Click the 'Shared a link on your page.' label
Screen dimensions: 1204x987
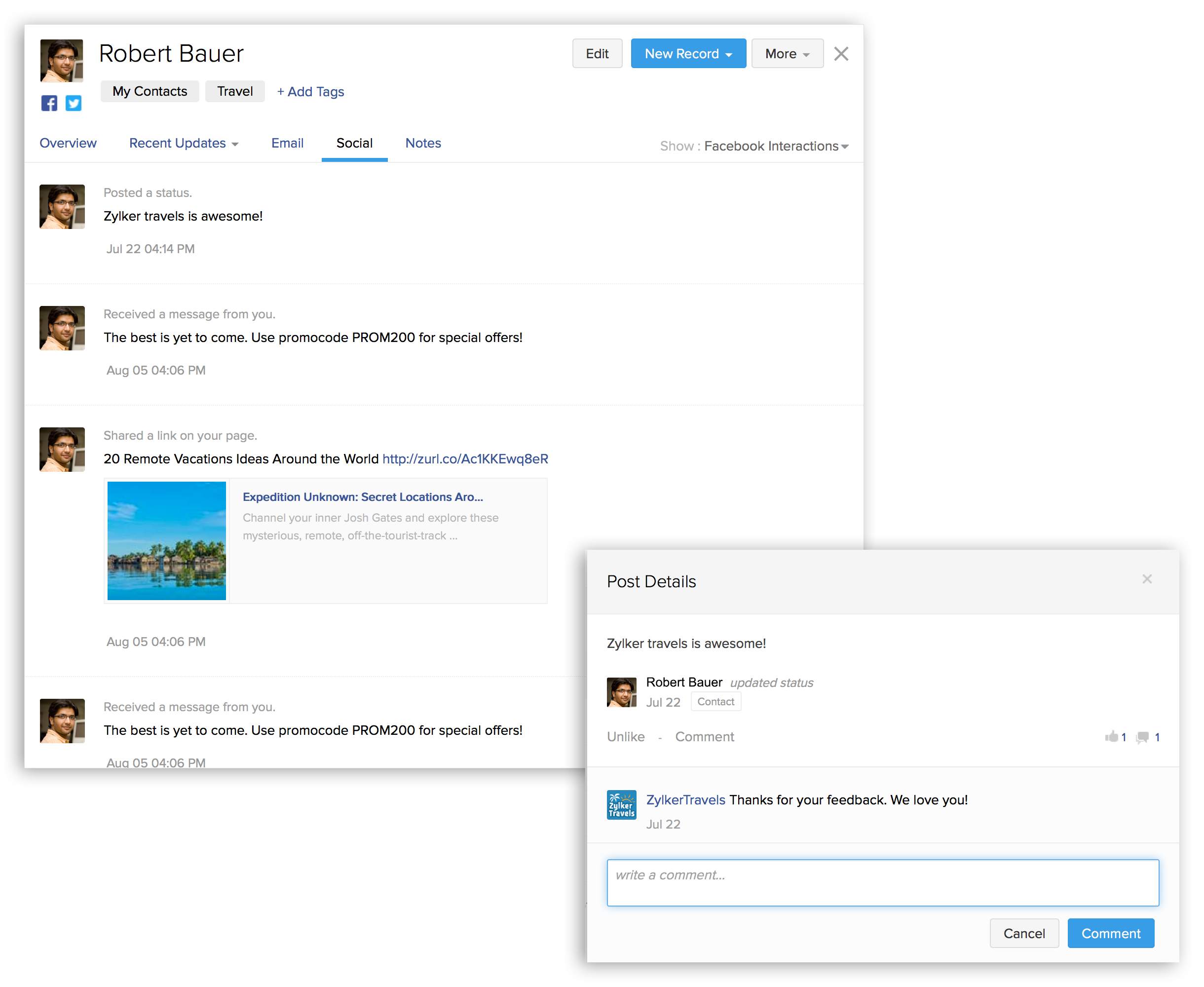tap(180, 435)
